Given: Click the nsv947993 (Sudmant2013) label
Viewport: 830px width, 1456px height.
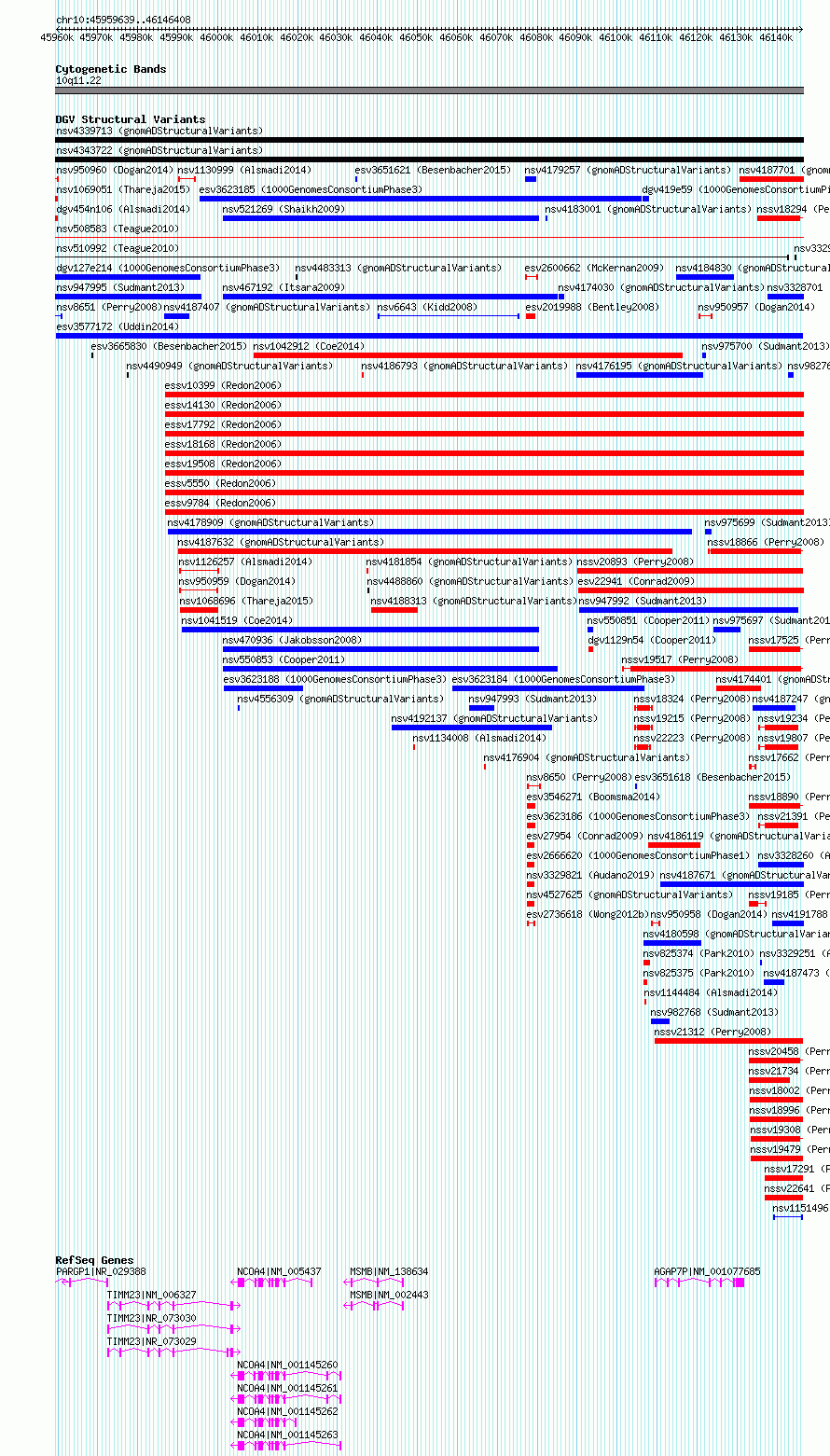Looking at the screenshot, I should click(533, 699).
